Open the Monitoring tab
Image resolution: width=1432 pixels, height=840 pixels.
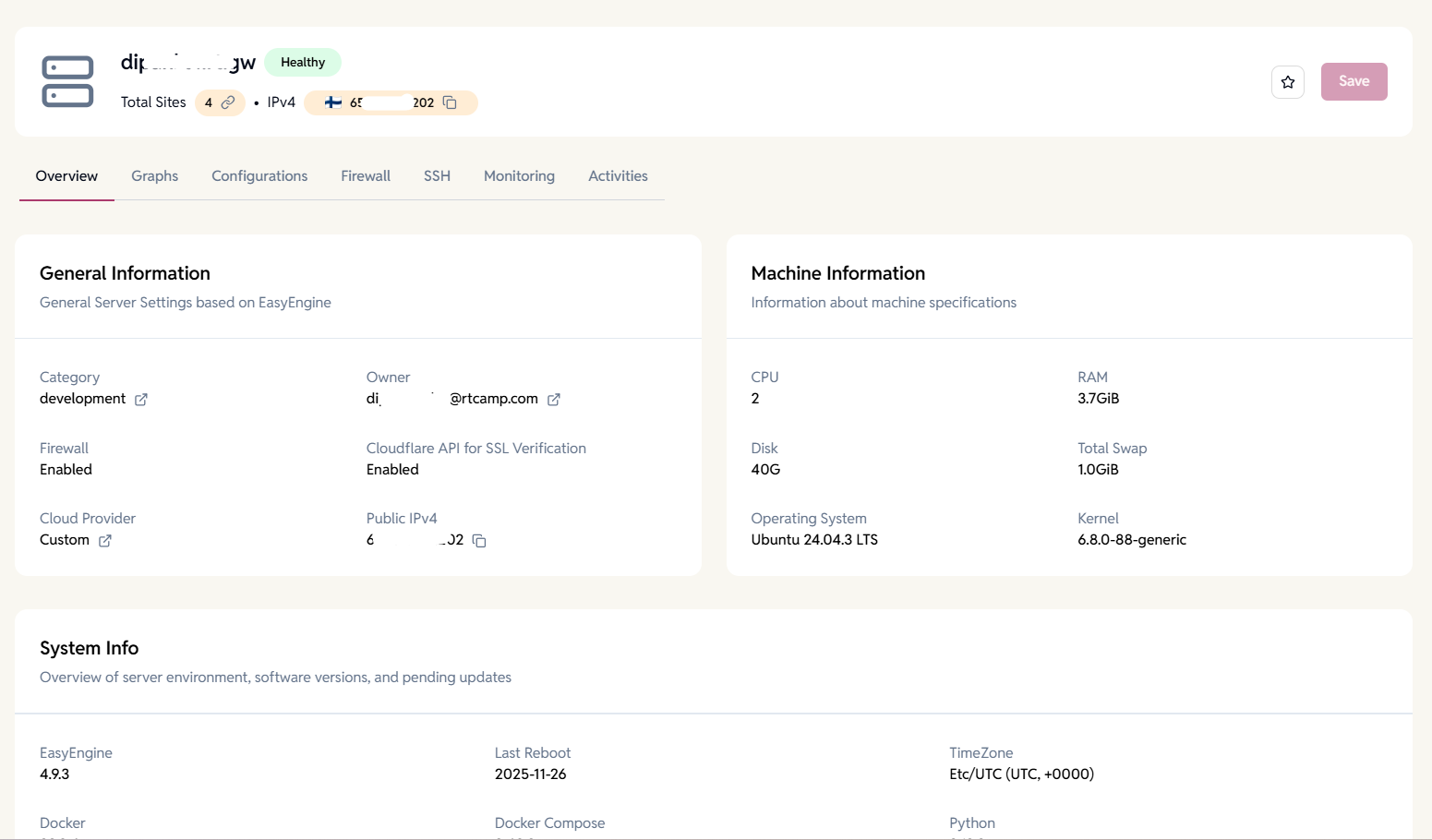[x=519, y=176]
